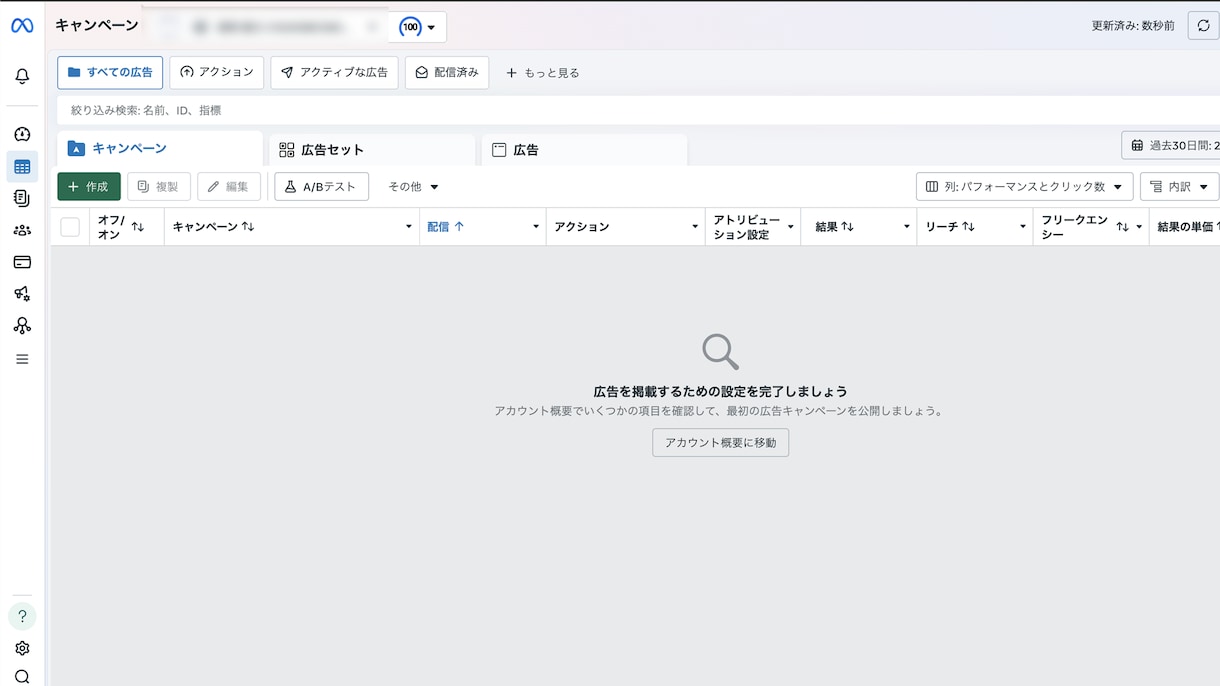Open the 結果 column dropdown arrow
The height and width of the screenshot is (686, 1220).
[906, 227]
